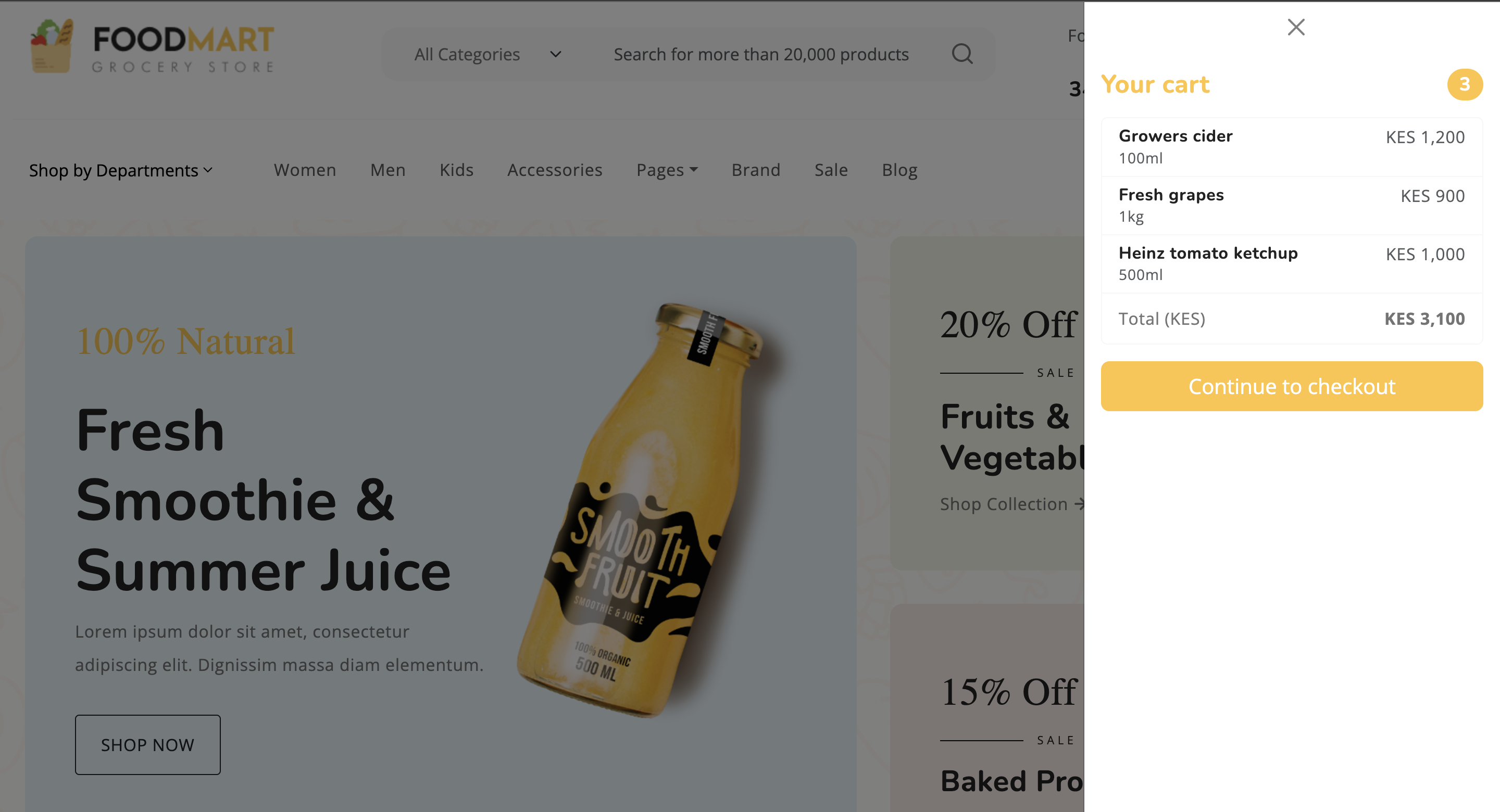The image size is (1500, 812).
Task: Expand the Pages navigation menu
Action: click(x=667, y=170)
